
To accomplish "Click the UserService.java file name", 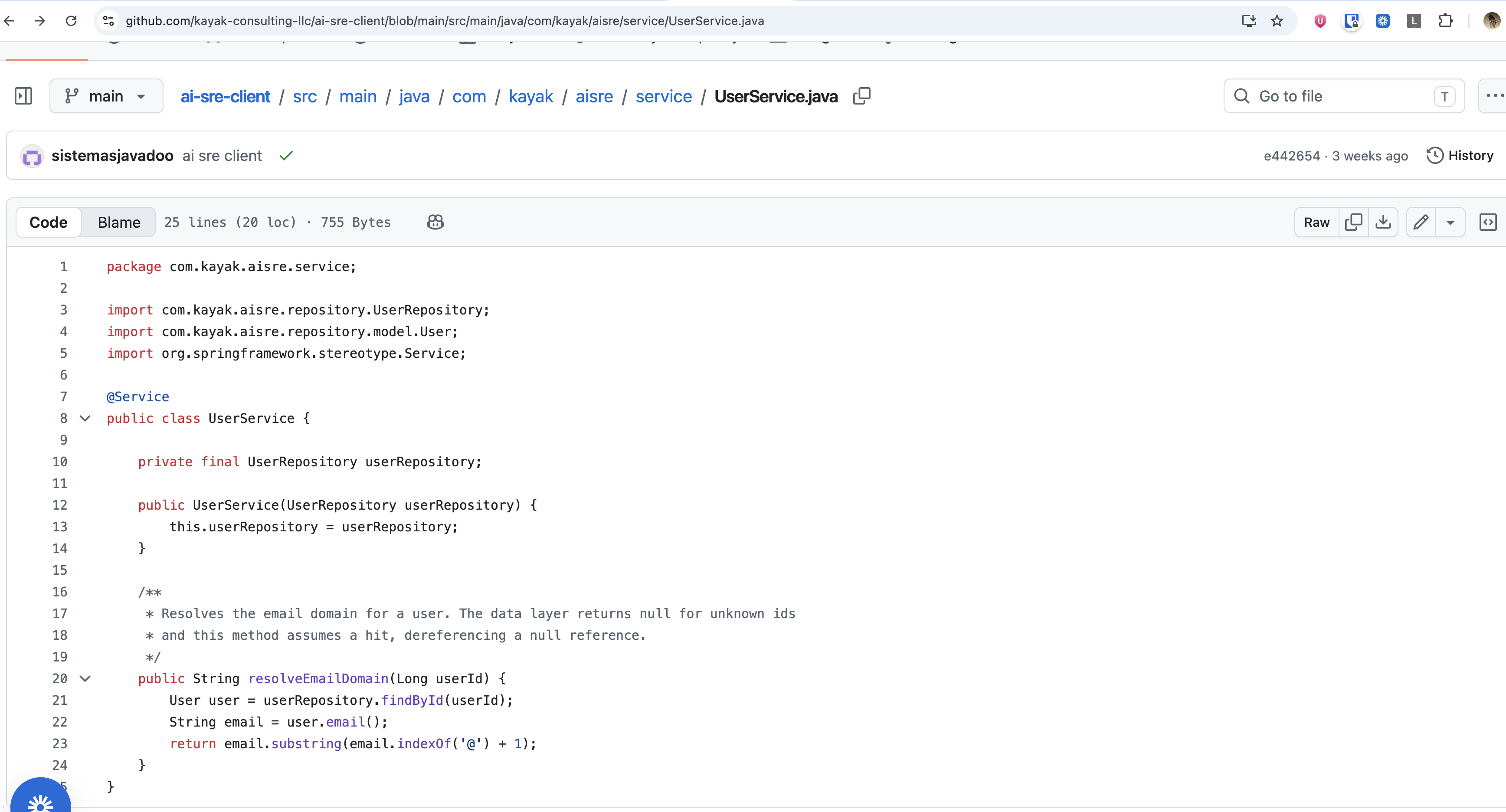I will coord(776,96).
